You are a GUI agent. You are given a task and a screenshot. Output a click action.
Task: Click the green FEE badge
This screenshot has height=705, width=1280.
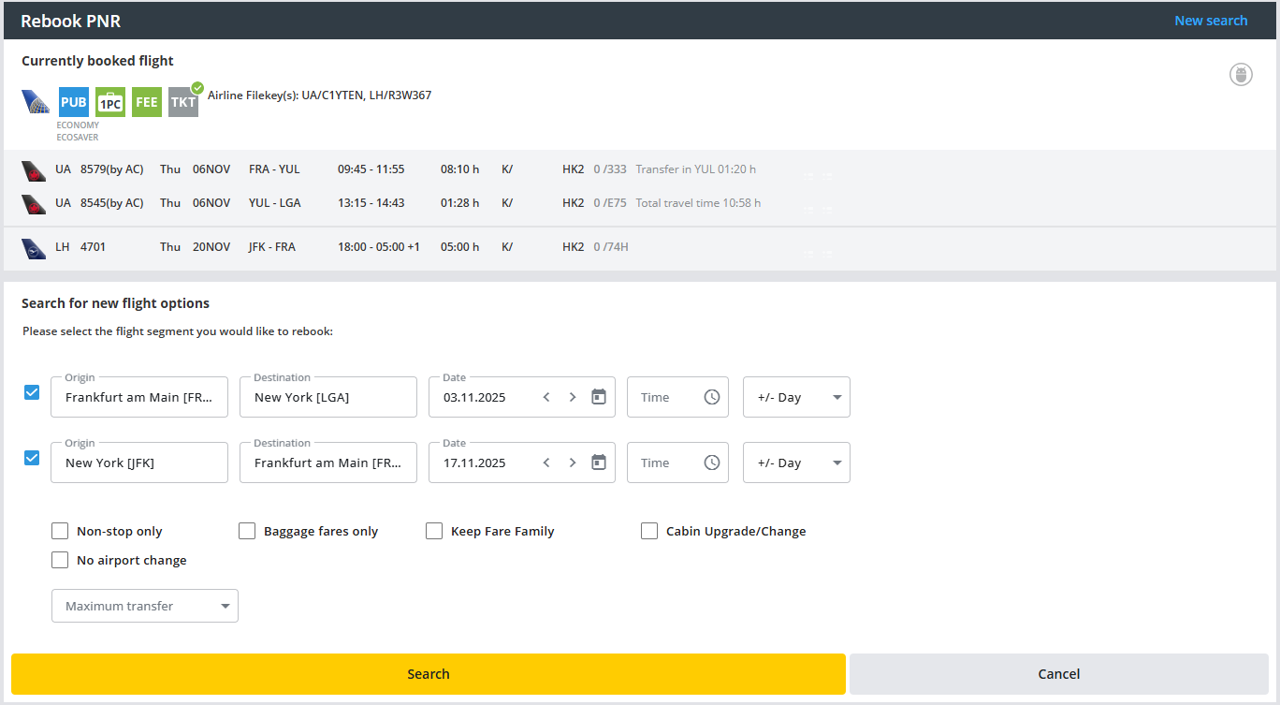point(147,102)
